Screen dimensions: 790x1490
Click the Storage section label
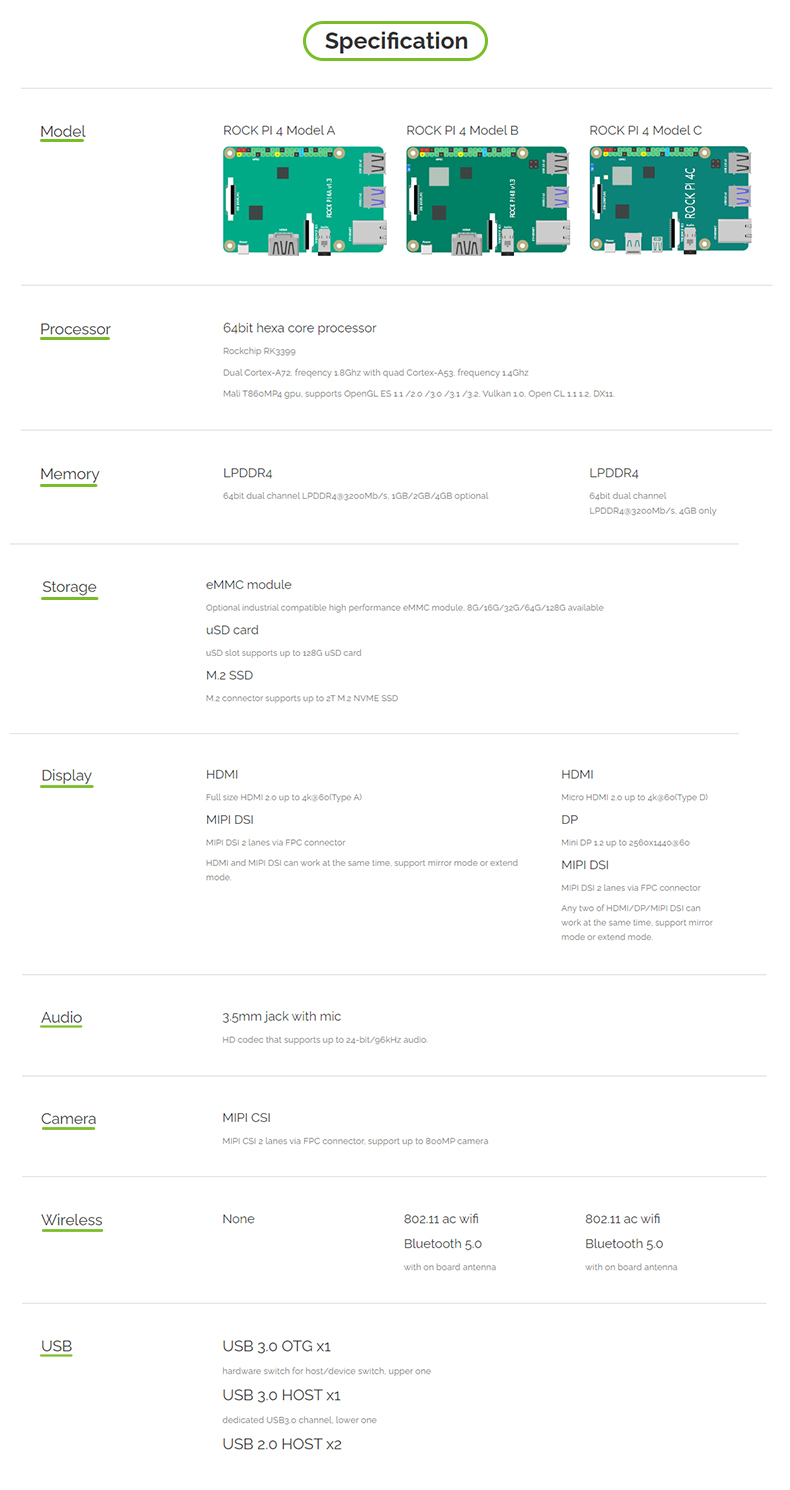pyautogui.click(x=70, y=587)
